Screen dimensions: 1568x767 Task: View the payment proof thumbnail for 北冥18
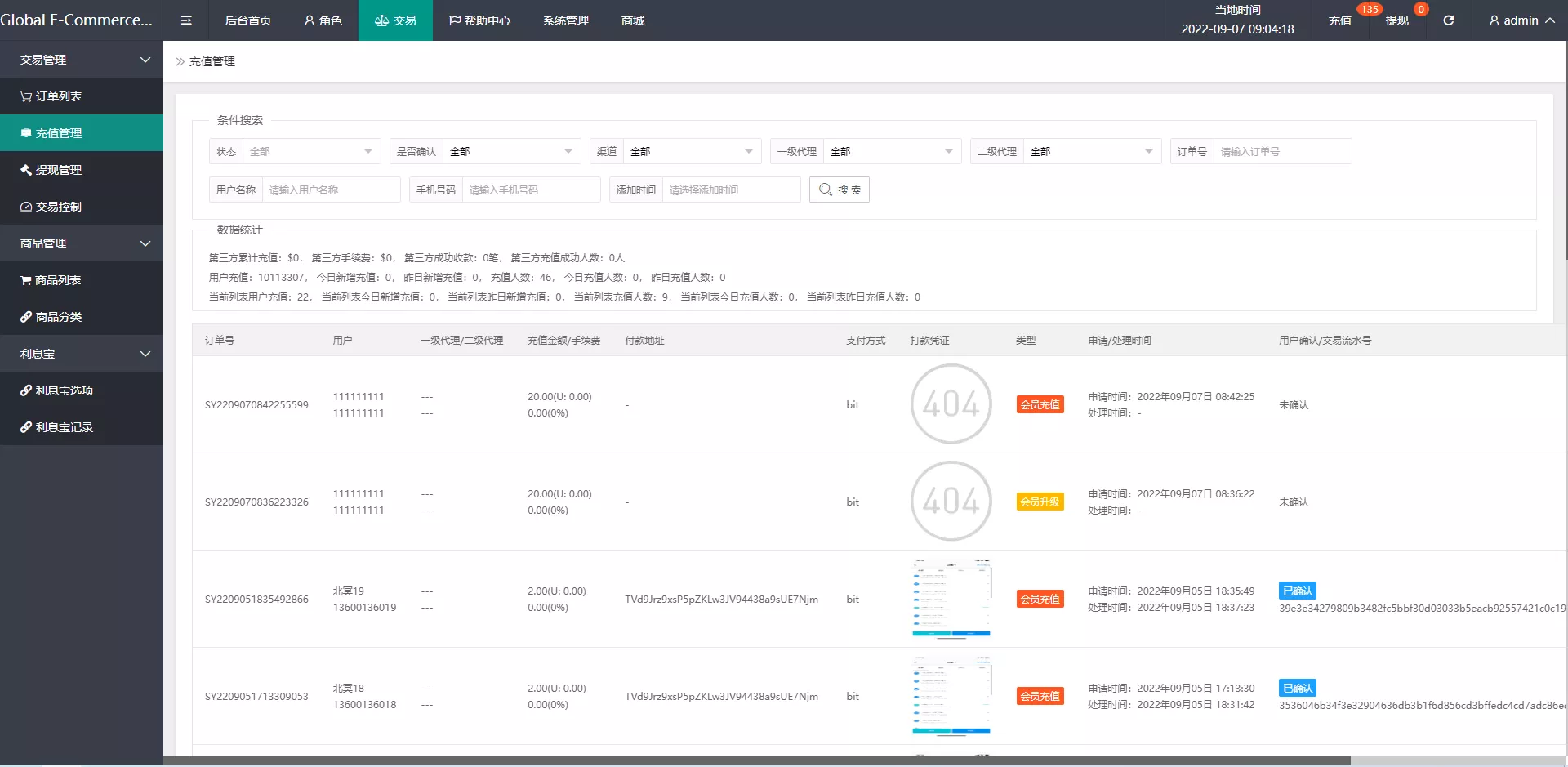point(951,695)
